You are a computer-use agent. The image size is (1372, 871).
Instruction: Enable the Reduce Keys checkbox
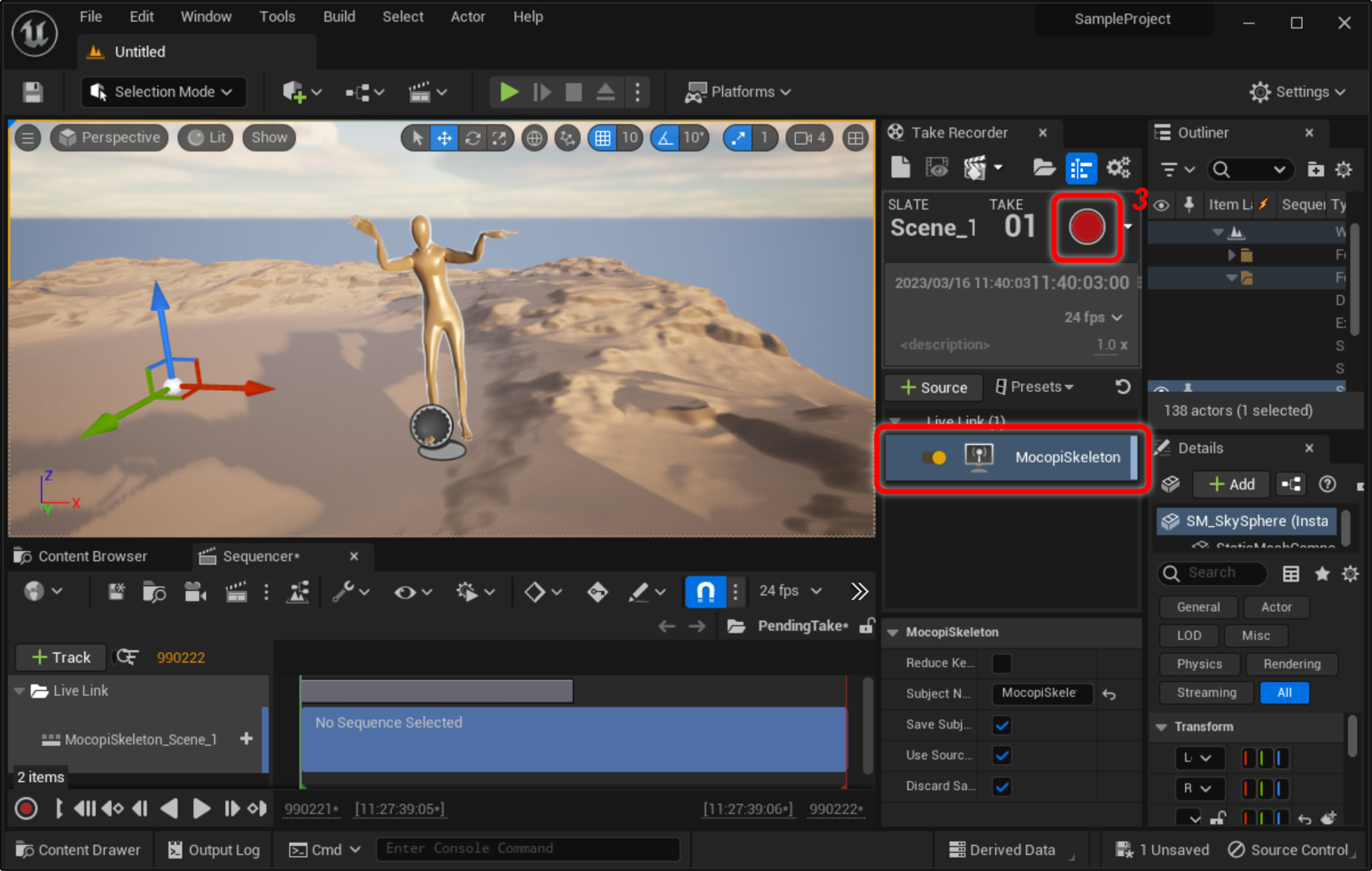(1002, 663)
